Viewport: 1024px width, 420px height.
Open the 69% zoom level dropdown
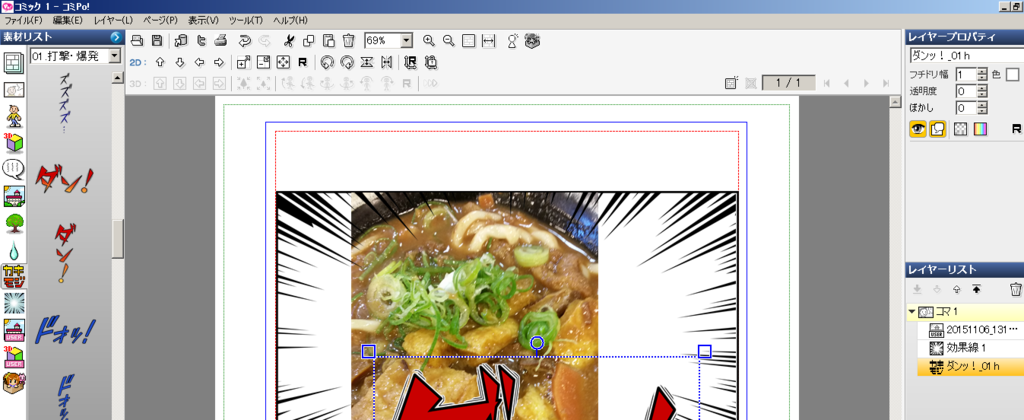tap(407, 40)
